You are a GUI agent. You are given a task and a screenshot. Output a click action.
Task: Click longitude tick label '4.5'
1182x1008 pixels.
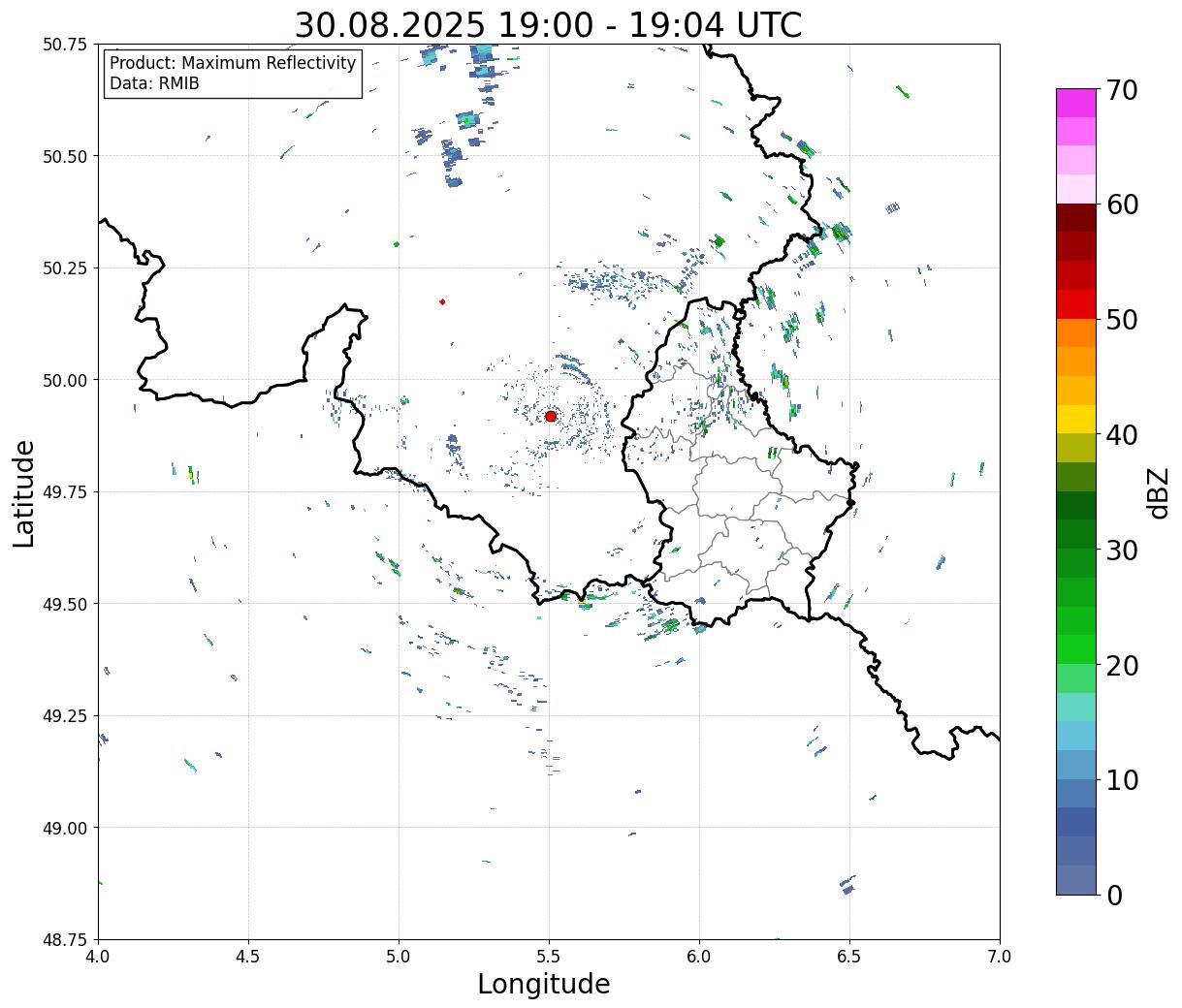pos(248,956)
